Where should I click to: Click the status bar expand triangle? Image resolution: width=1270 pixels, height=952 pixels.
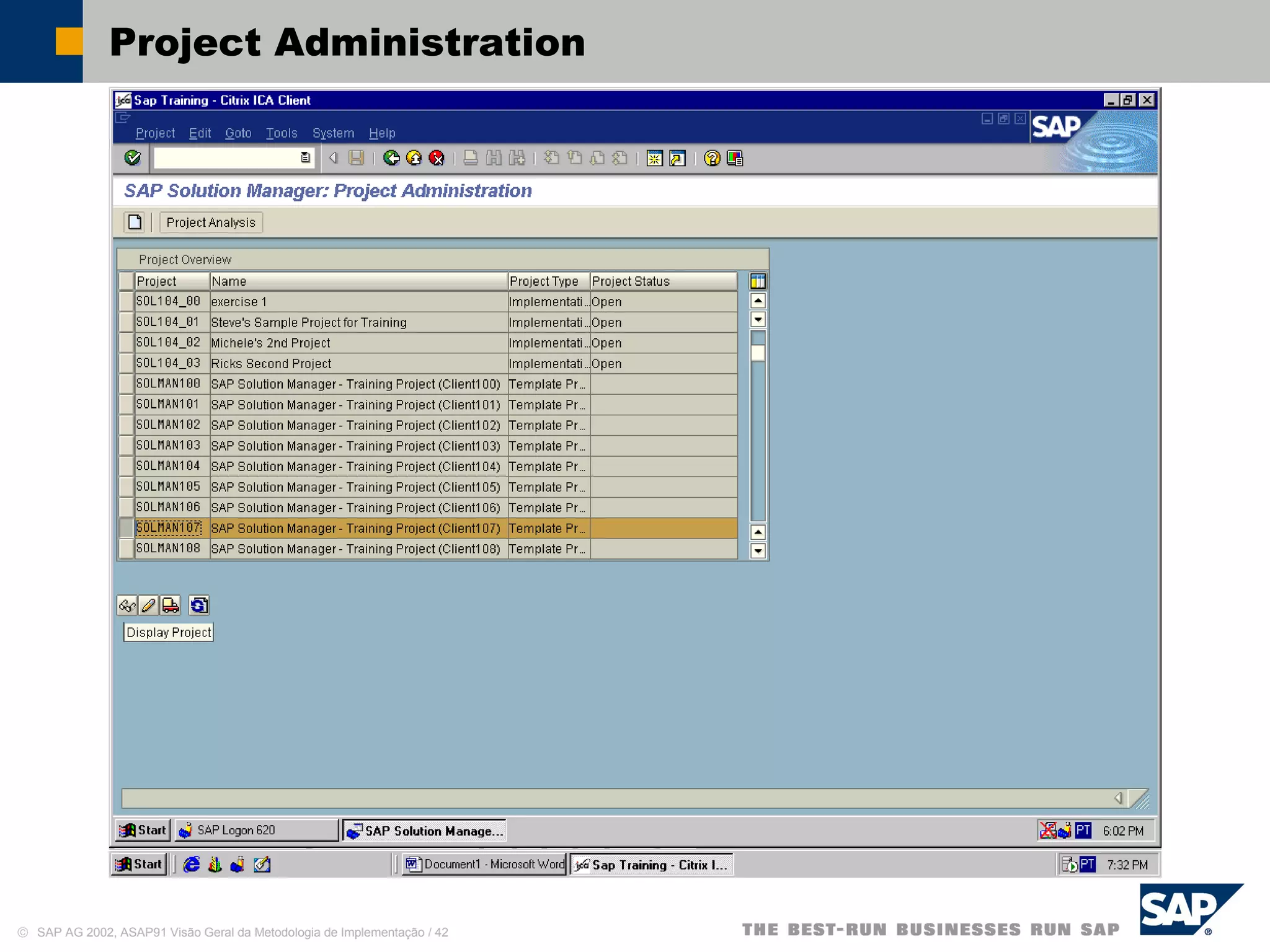click(1119, 798)
